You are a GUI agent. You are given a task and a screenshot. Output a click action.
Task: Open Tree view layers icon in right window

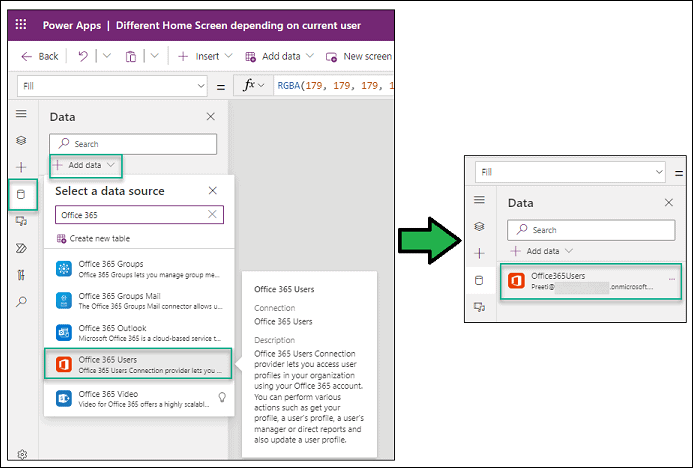(480, 227)
